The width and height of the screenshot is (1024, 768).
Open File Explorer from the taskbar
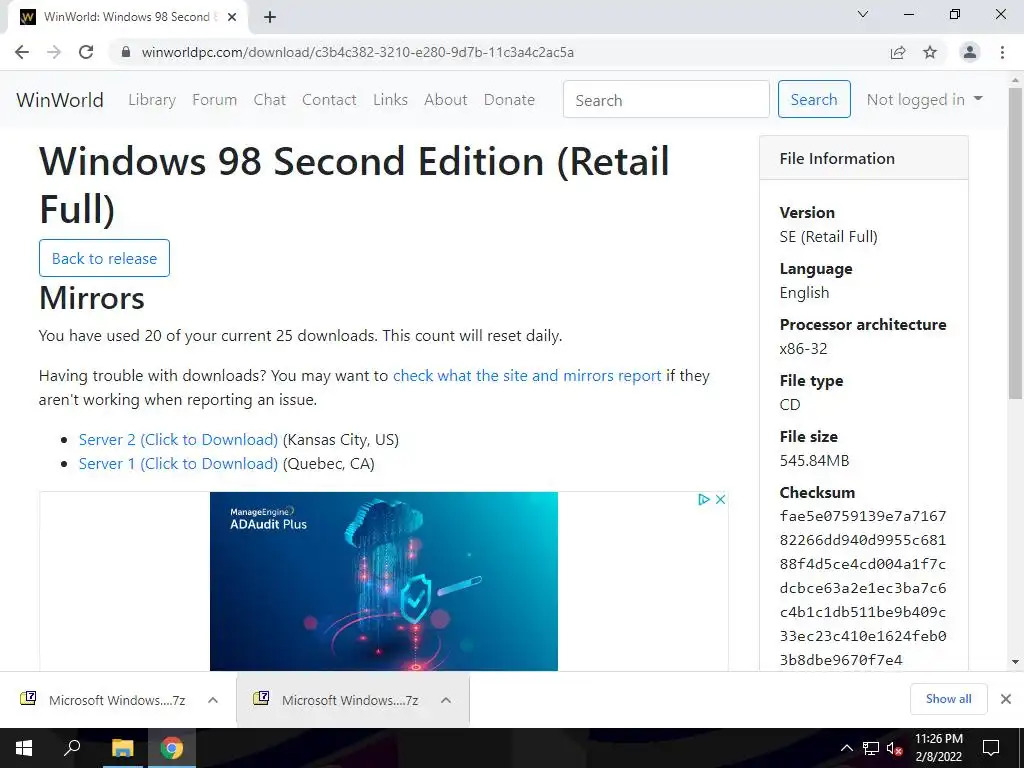[x=122, y=748]
